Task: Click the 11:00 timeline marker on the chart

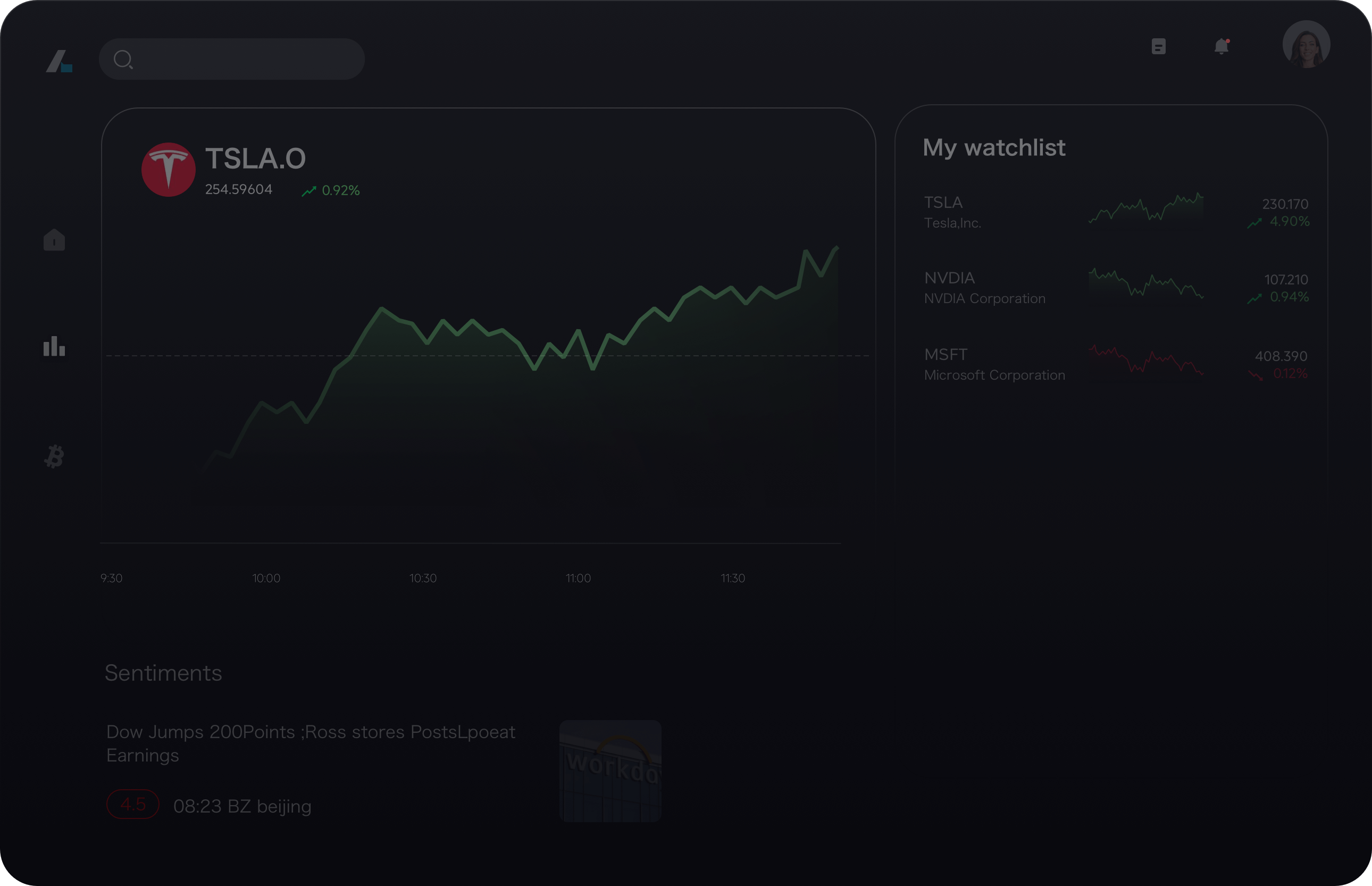Action: [579, 578]
